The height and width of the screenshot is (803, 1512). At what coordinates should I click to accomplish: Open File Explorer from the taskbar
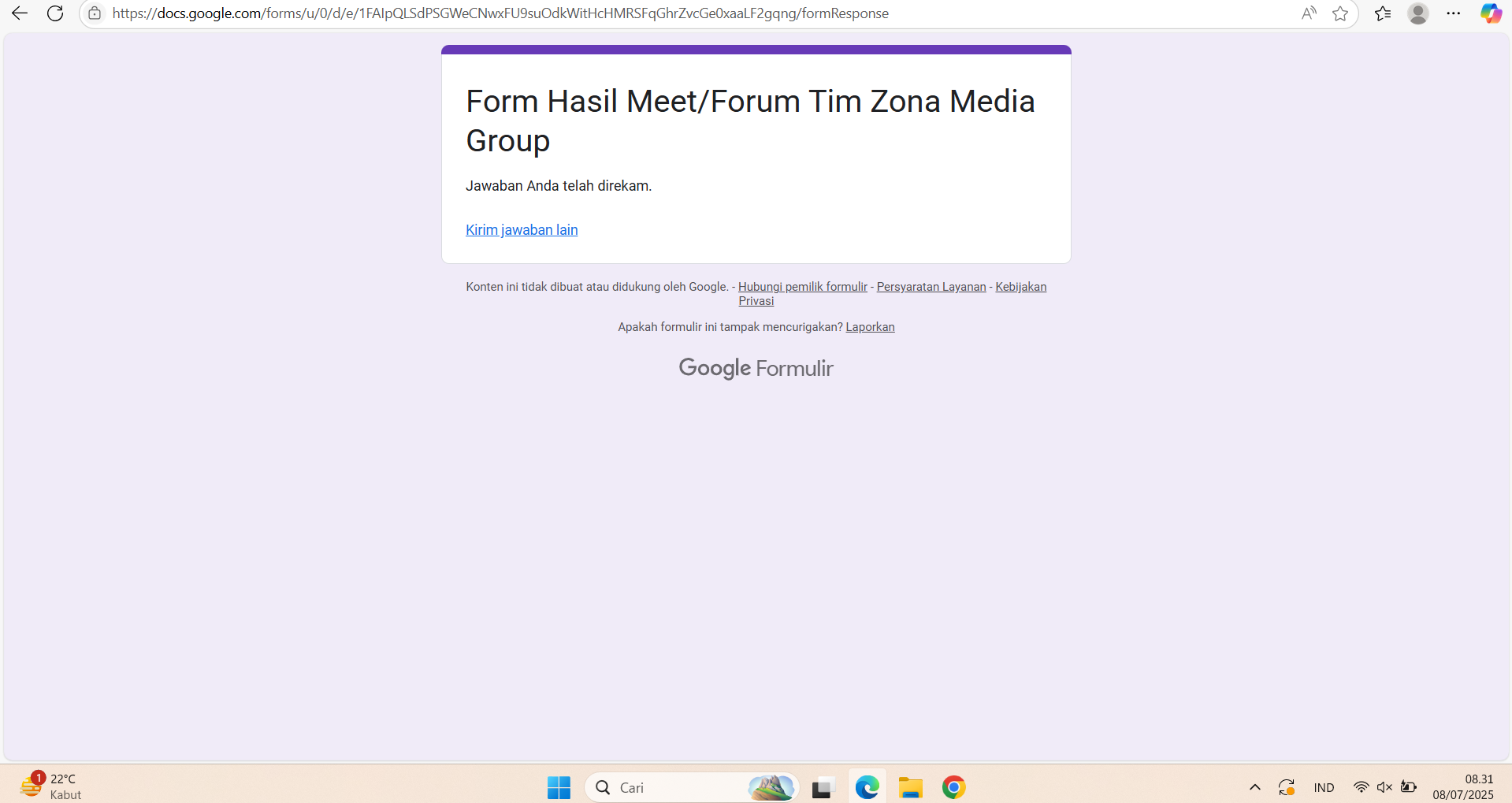point(910,786)
